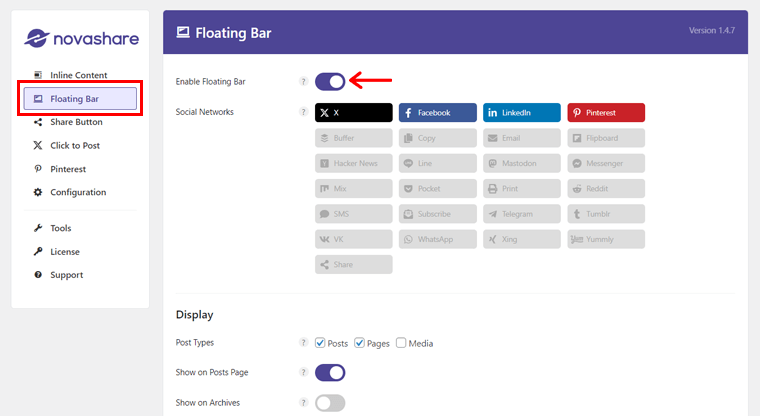Enable the Pocket network button
Image resolution: width=760 pixels, height=416 pixels.
[438, 189]
